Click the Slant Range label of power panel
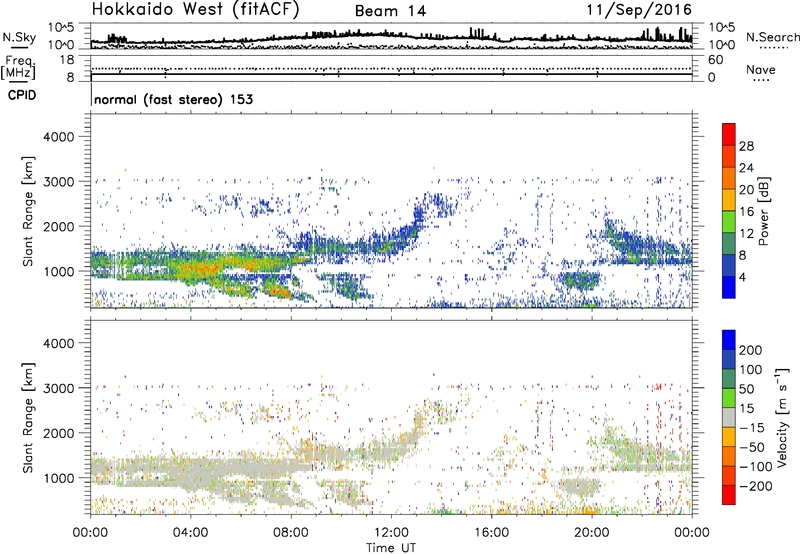This screenshot has height=554, width=800. [x=28, y=212]
